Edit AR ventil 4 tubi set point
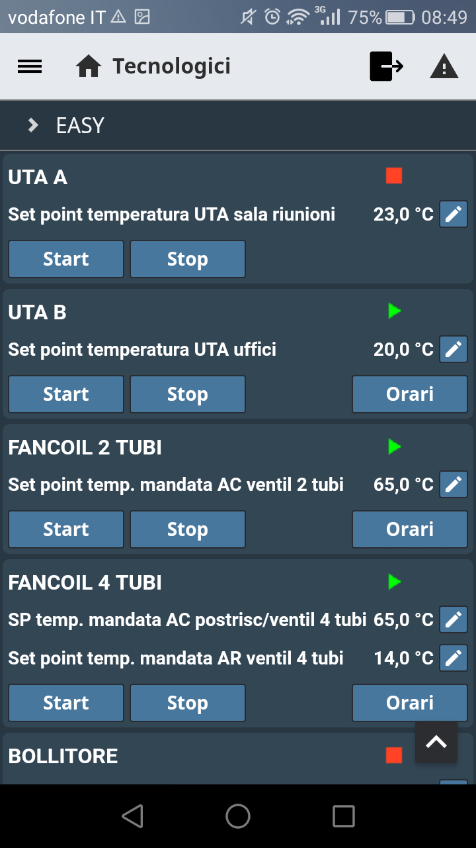The height and width of the screenshot is (848, 476). point(453,658)
